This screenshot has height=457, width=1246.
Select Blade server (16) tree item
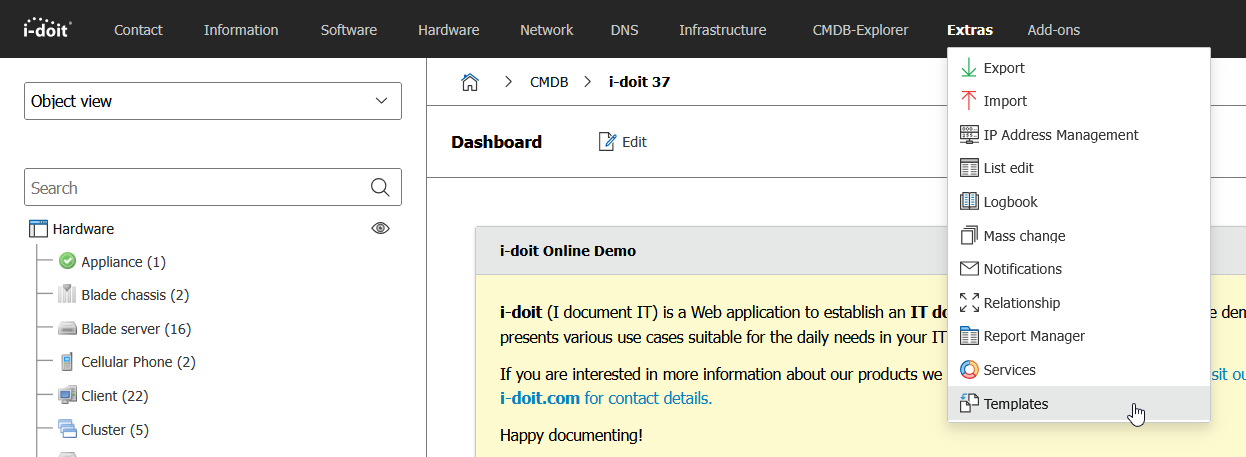135,329
